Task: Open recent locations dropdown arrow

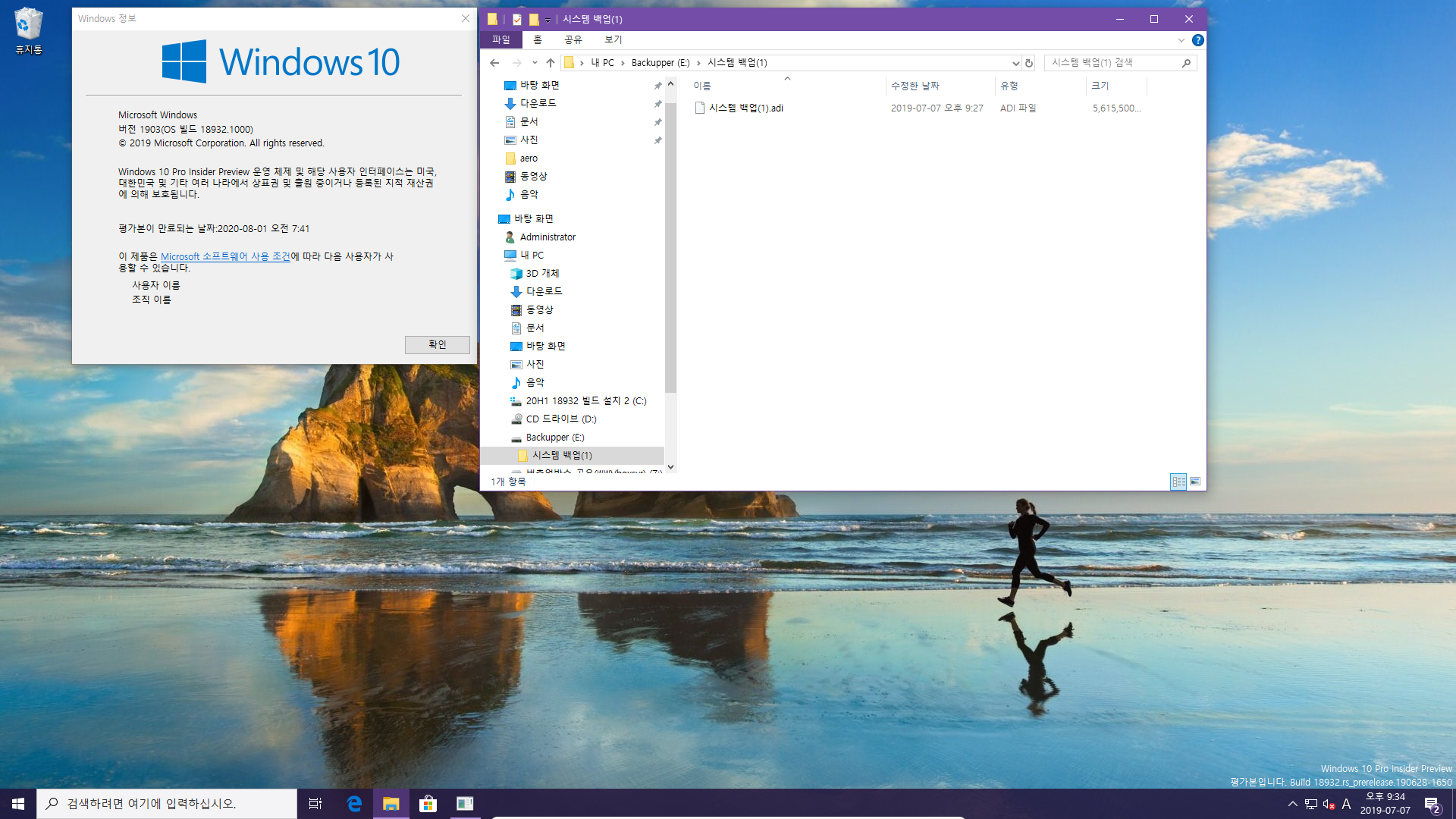Action: pyautogui.click(x=535, y=63)
